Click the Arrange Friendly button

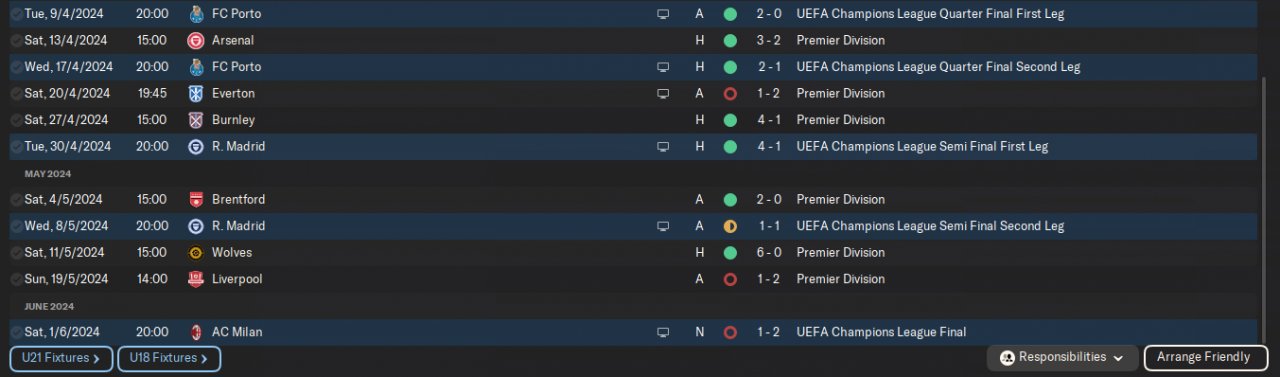[x=1203, y=357]
